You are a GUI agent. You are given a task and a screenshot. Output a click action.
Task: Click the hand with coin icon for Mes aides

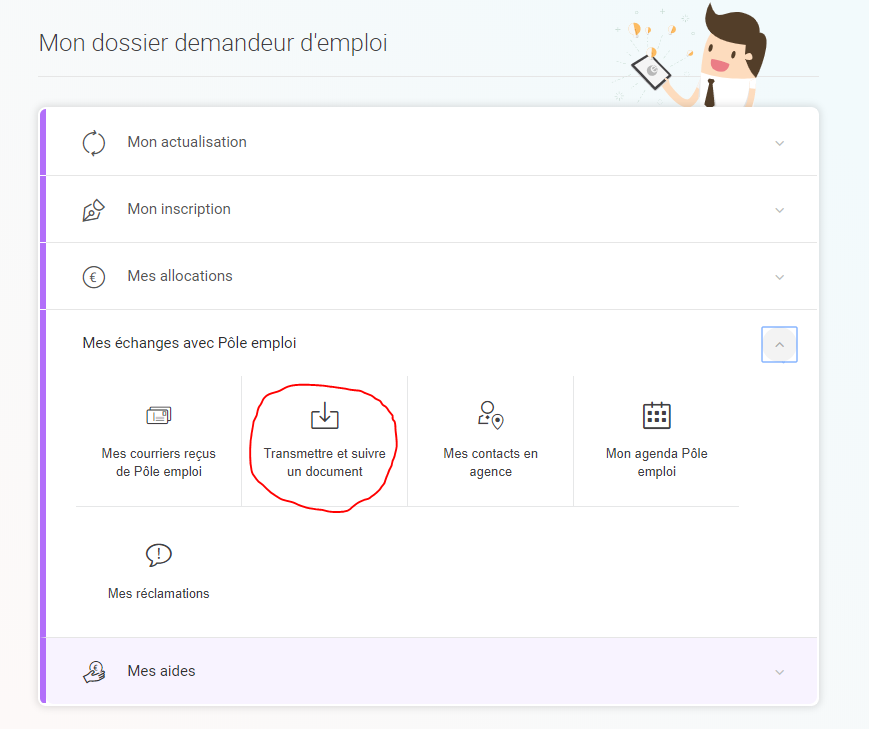click(x=94, y=672)
